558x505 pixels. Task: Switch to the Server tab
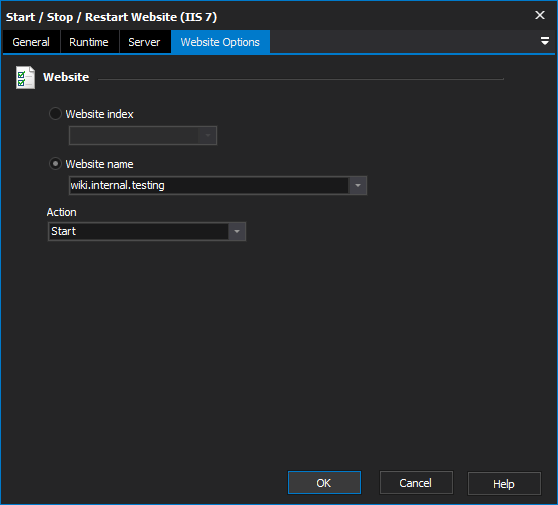[x=144, y=42]
